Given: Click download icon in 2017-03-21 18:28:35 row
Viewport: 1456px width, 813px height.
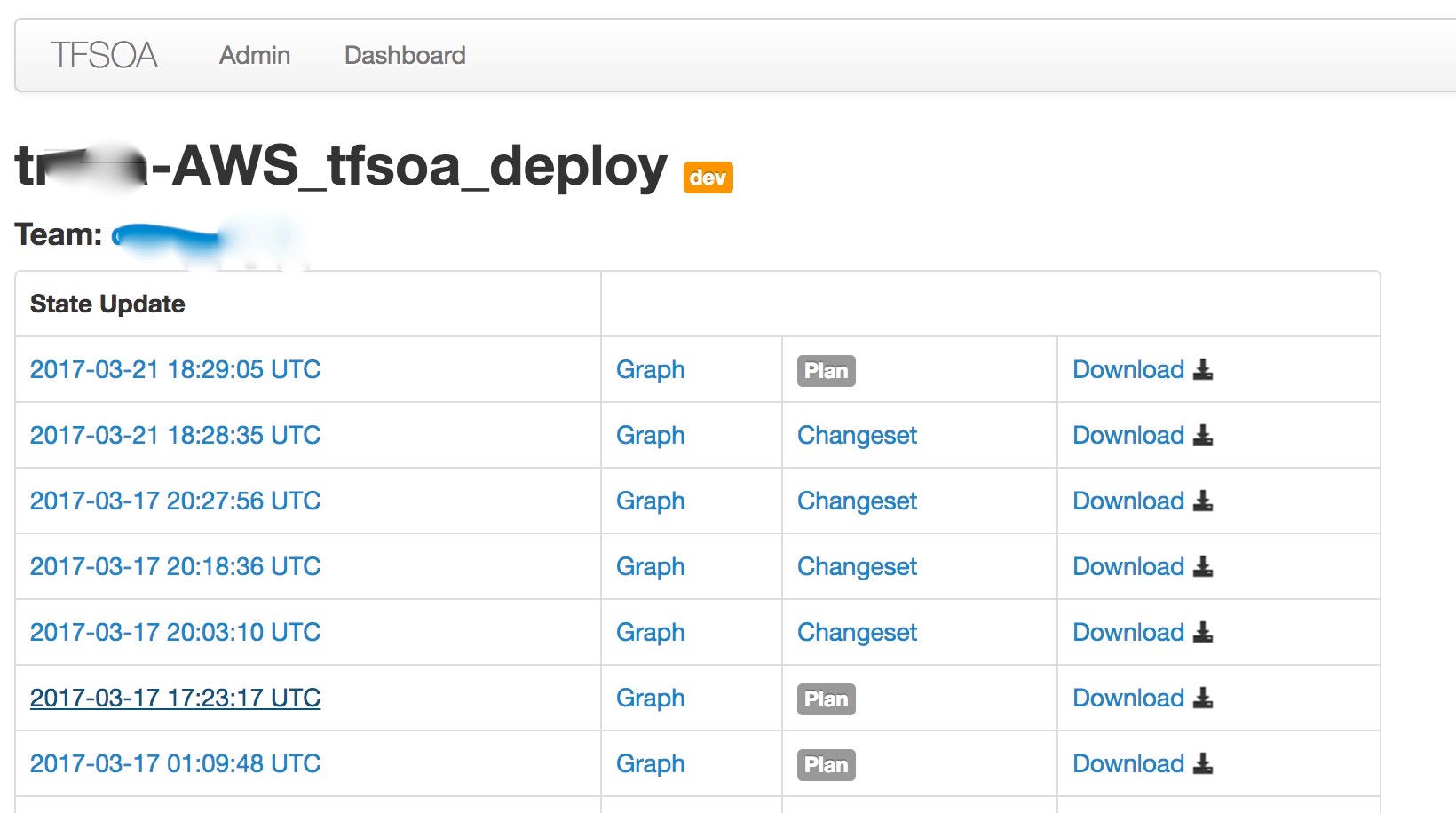Looking at the screenshot, I should tap(1203, 435).
